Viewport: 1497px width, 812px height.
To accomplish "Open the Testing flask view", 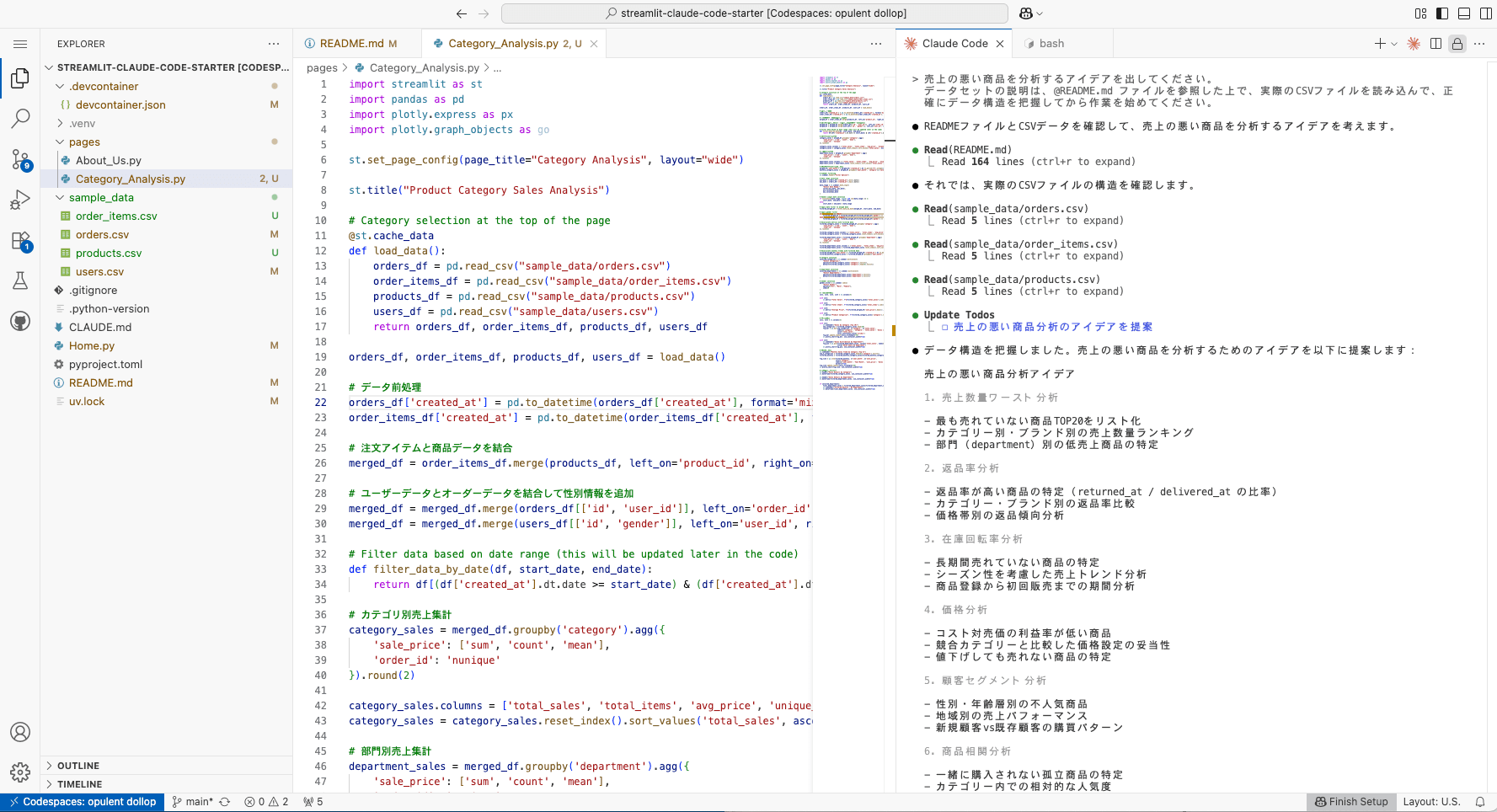I will pos(20,280).
